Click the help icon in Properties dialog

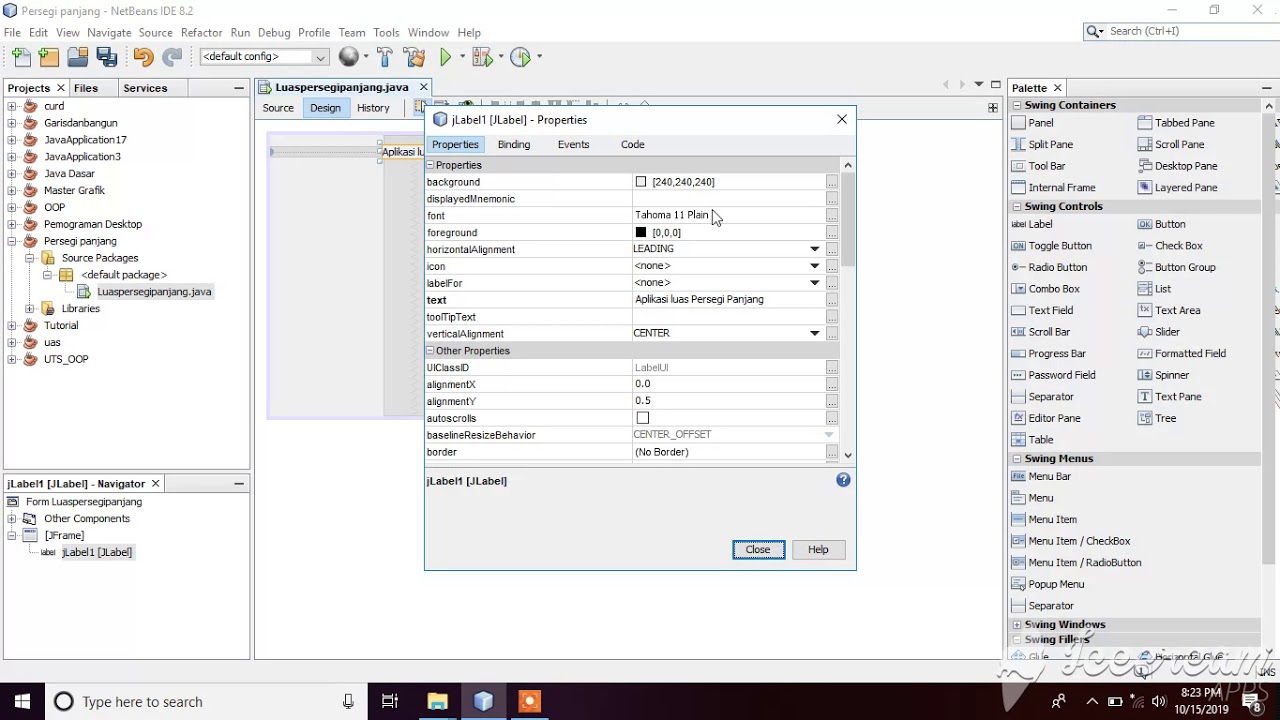(x=843, y=480)
